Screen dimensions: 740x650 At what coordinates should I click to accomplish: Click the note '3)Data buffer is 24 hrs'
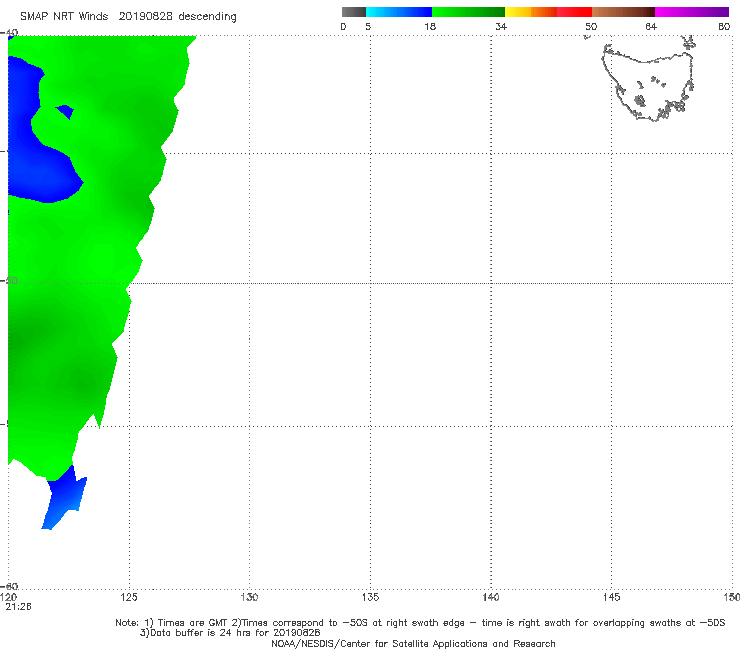[230, 633]
